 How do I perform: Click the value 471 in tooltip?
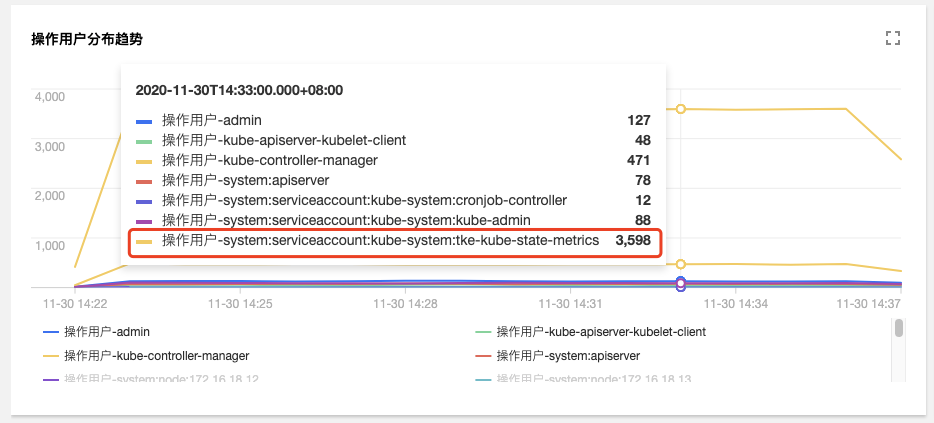(639, 160)
